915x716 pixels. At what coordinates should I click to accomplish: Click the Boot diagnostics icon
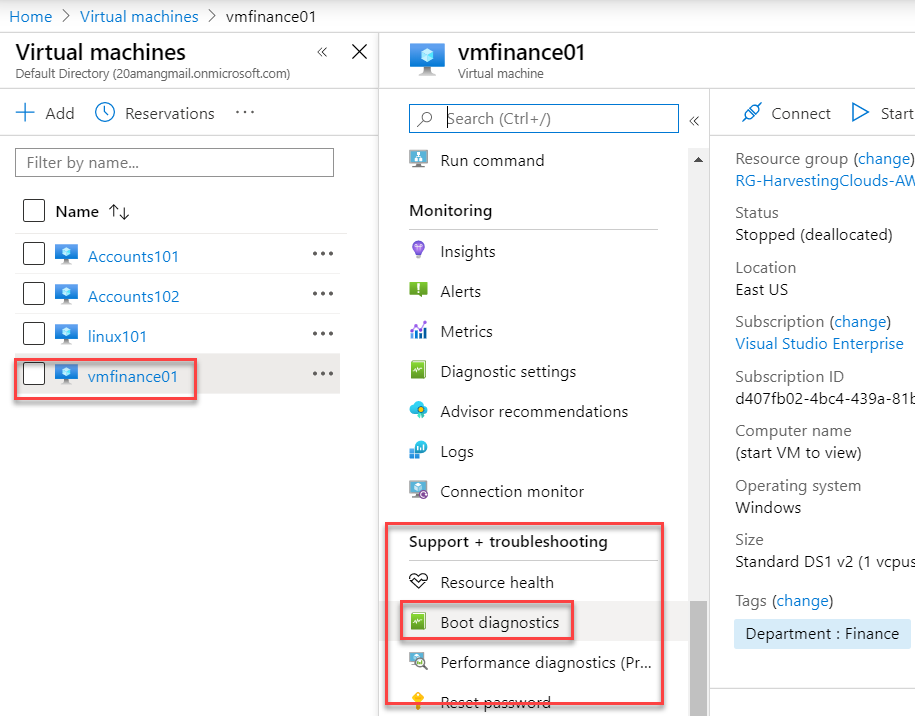418,621
